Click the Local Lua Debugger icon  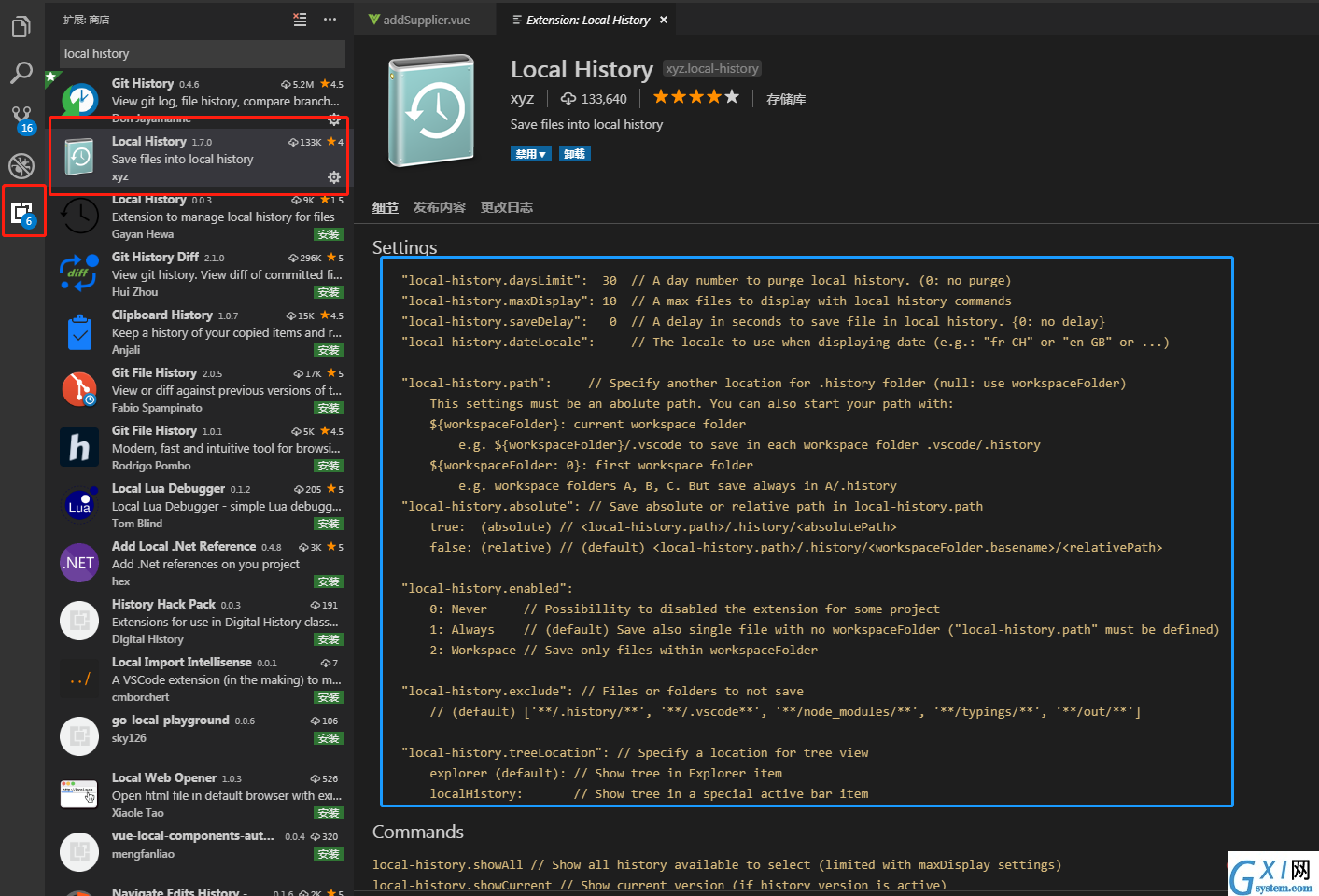[79, 505]
